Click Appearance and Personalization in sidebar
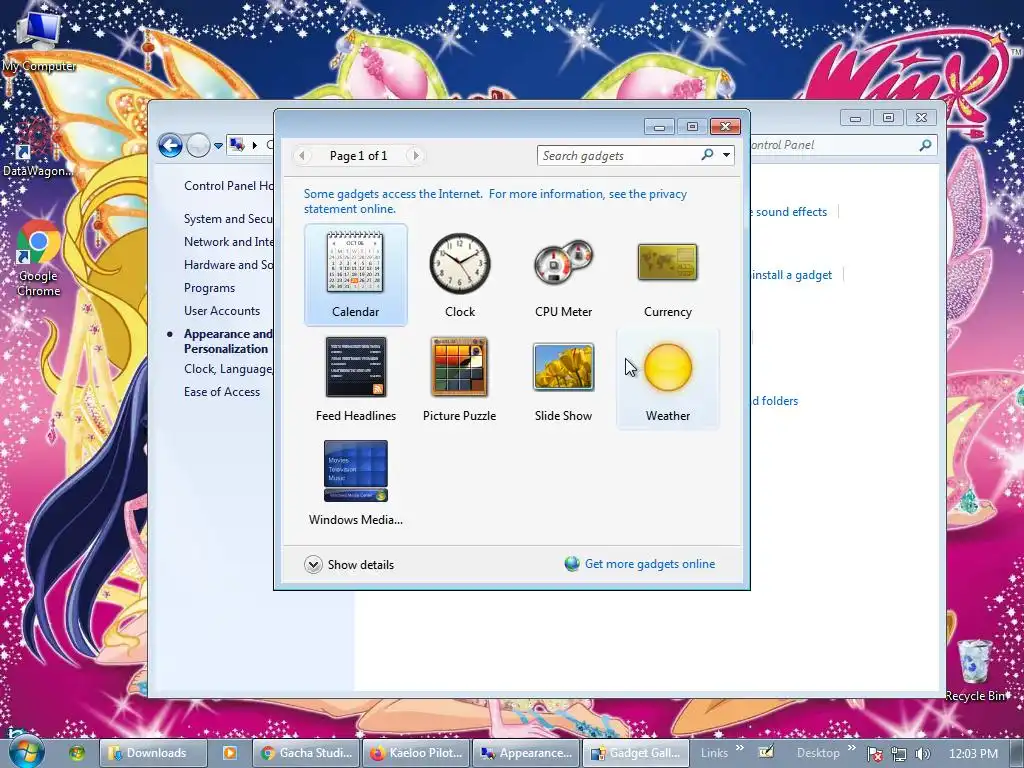 [x=227, y=341]
